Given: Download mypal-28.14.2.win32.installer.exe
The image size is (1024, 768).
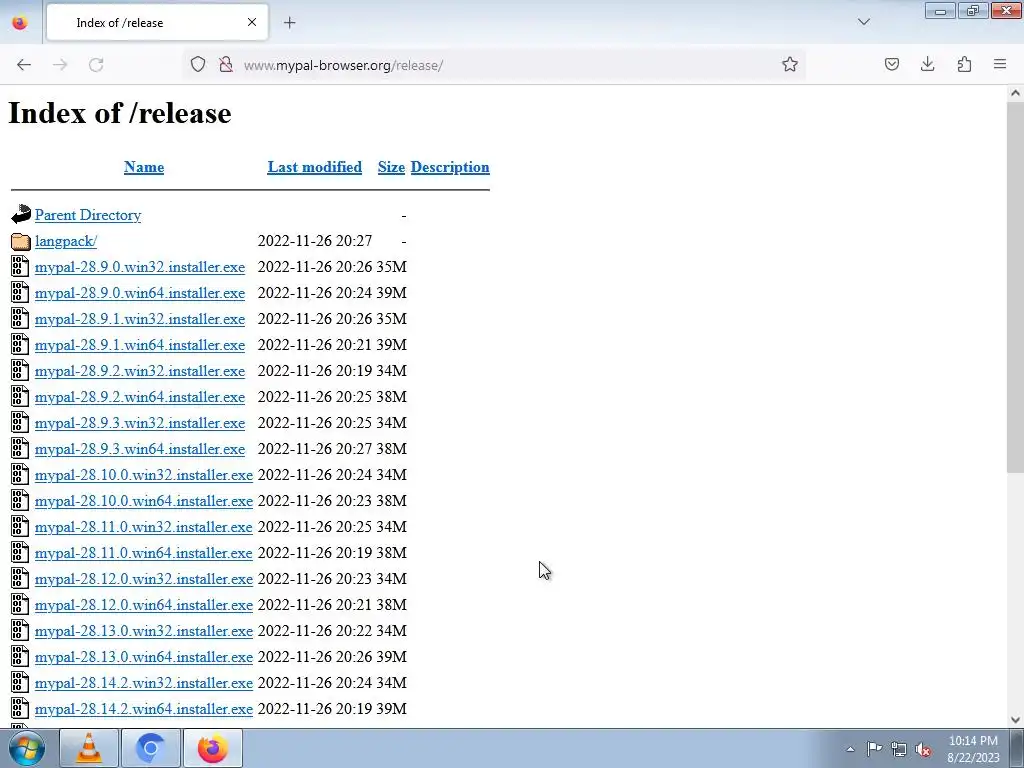Looking at the screenshot, I should click(144, 683).
